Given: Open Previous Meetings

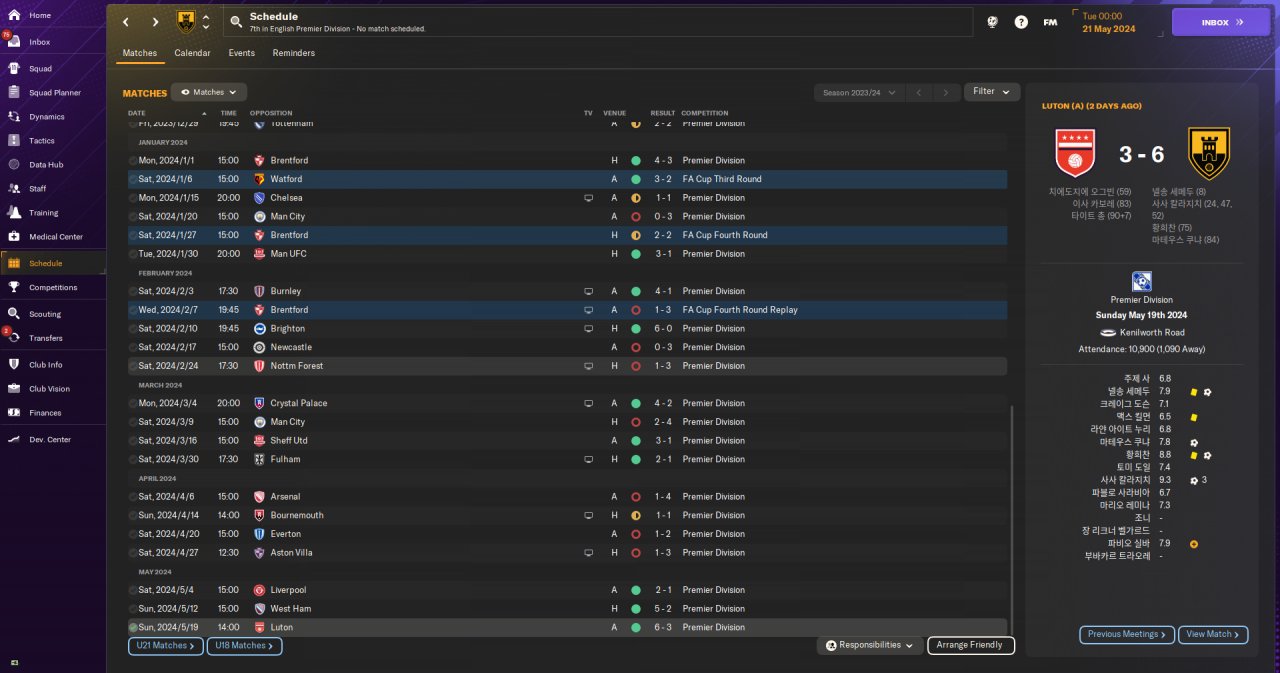Looking at the screenshot, I should (1126, 634).
